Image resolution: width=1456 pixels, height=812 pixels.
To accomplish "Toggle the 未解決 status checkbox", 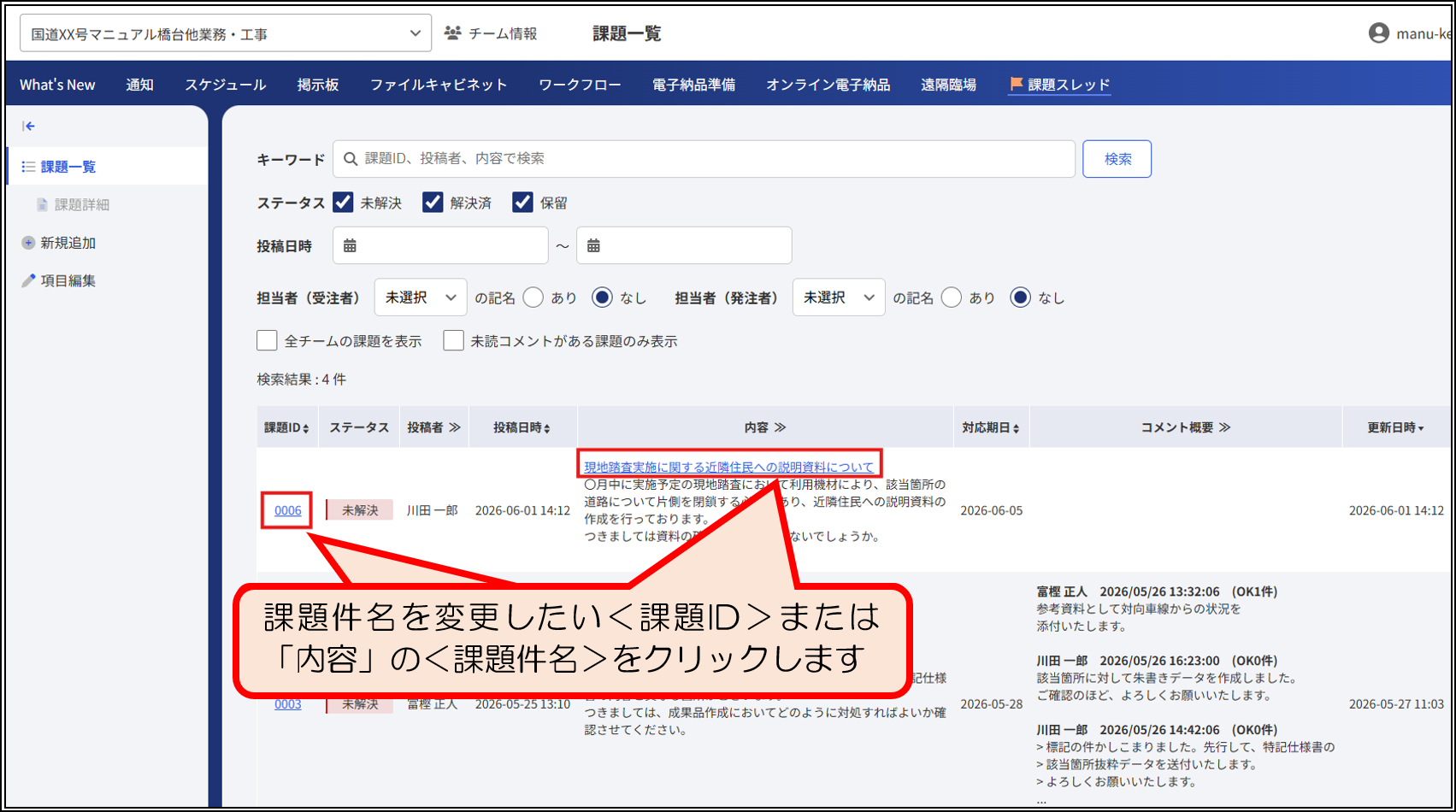I will [x=343, y=203].
